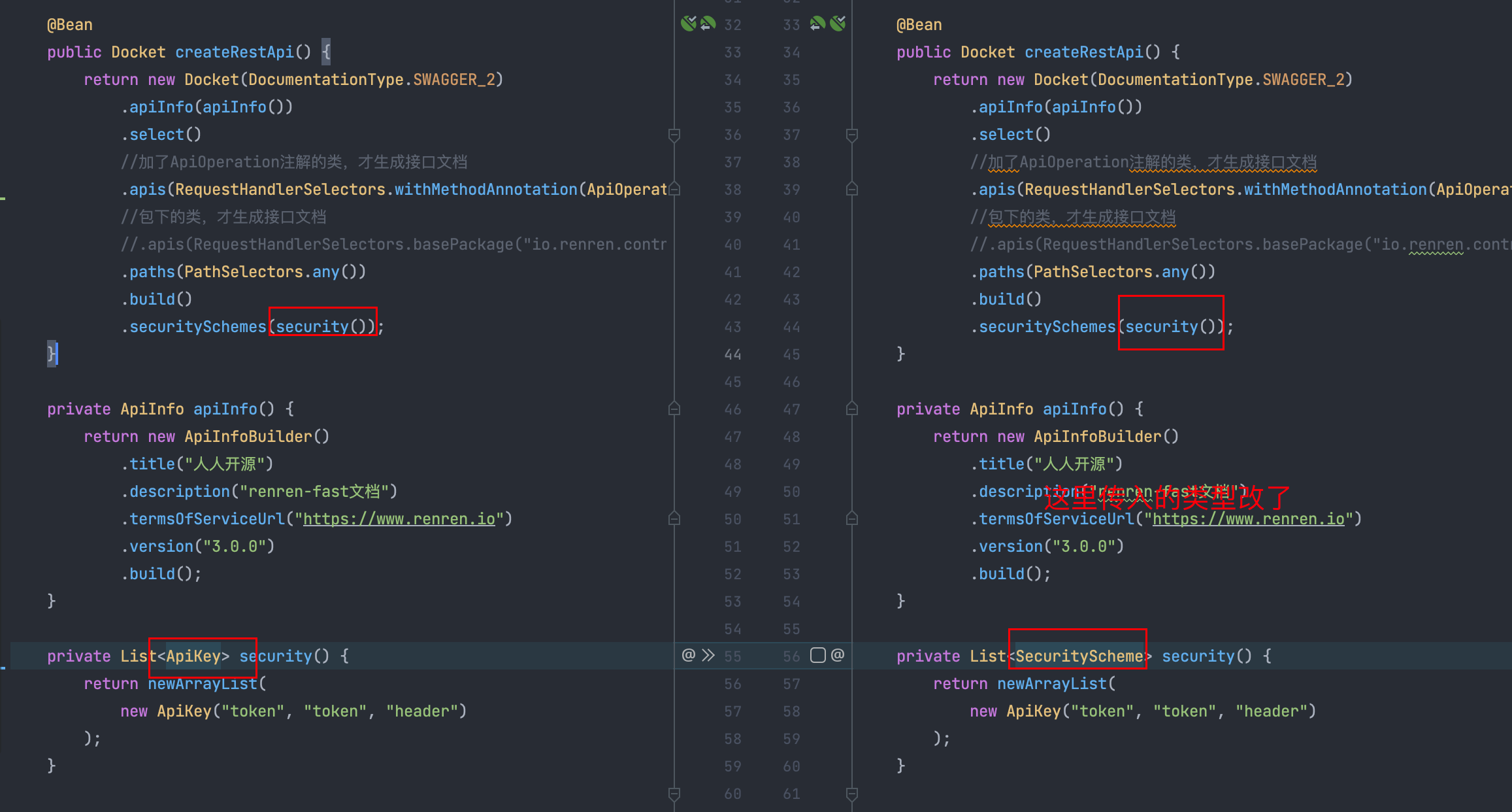Click left pane Spring bean arrow gutter icon
Viewport: 1512px width, 812px height.
tap(708, 24)
